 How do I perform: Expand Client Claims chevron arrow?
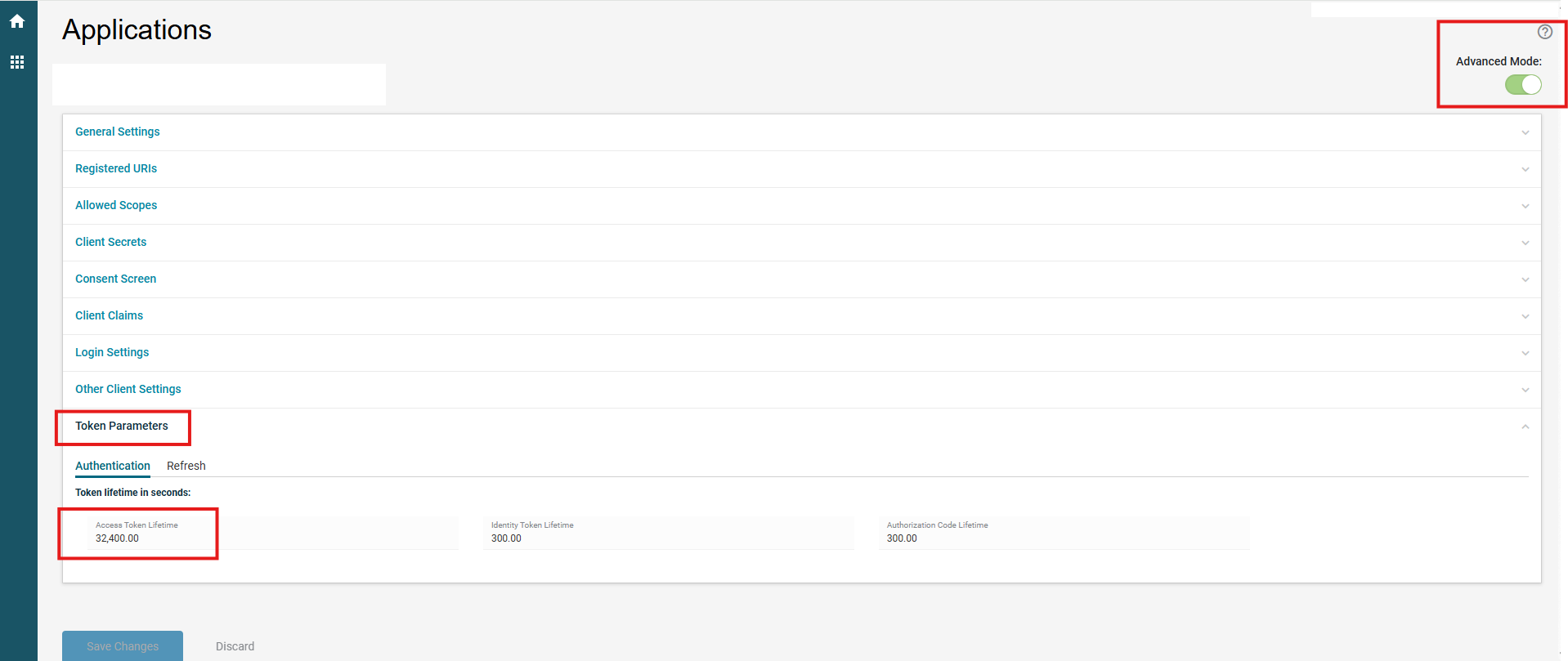click(1525, 316)
